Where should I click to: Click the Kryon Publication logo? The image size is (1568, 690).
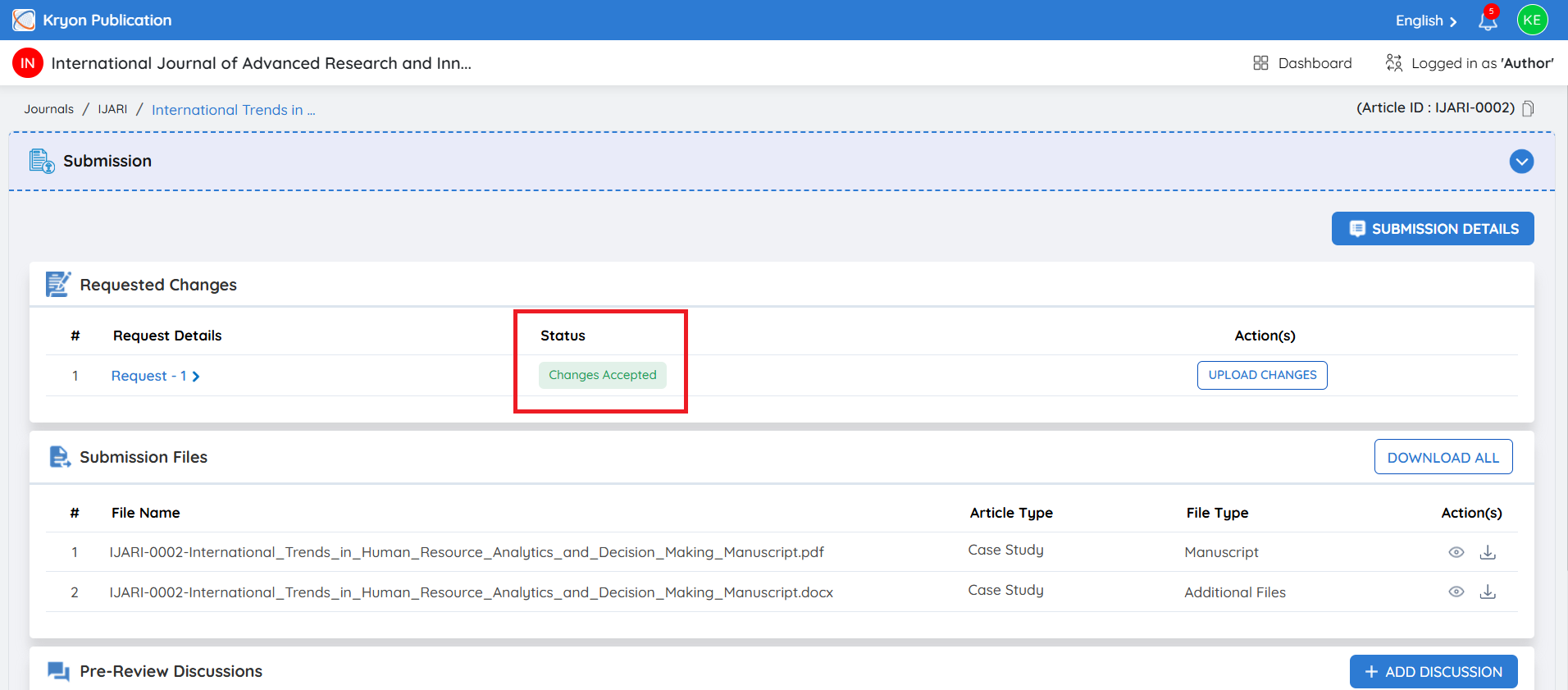tap(24, 20)
